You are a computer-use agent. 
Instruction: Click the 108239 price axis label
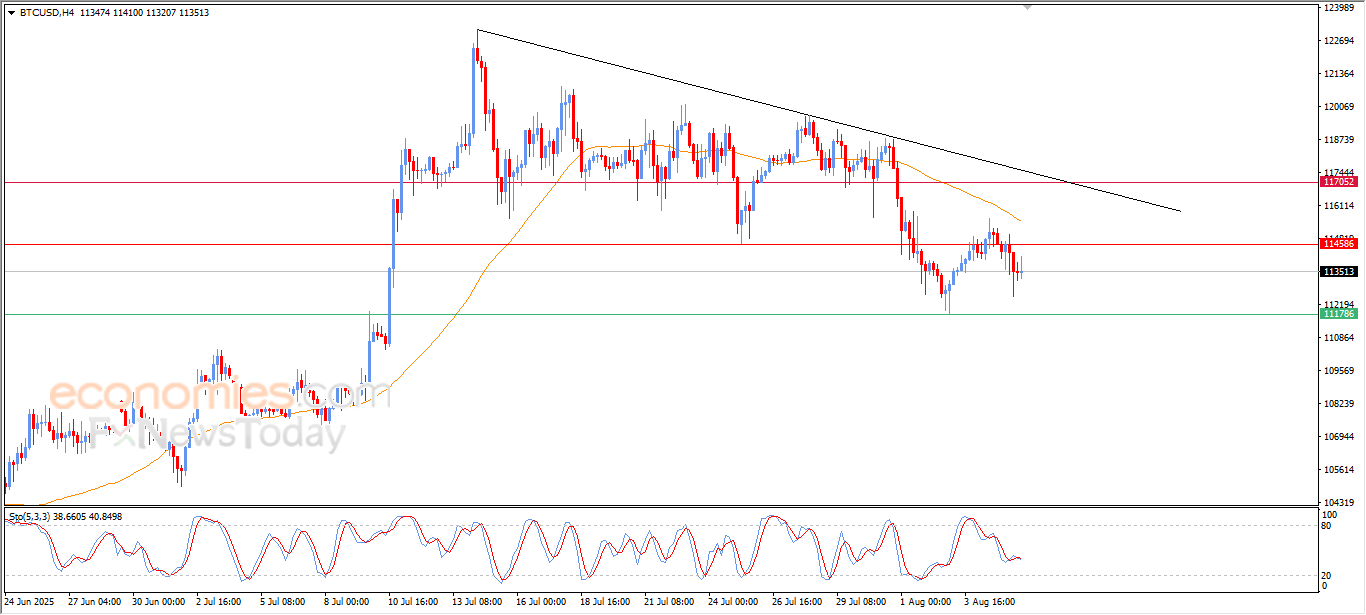(x=1338, y=404)
